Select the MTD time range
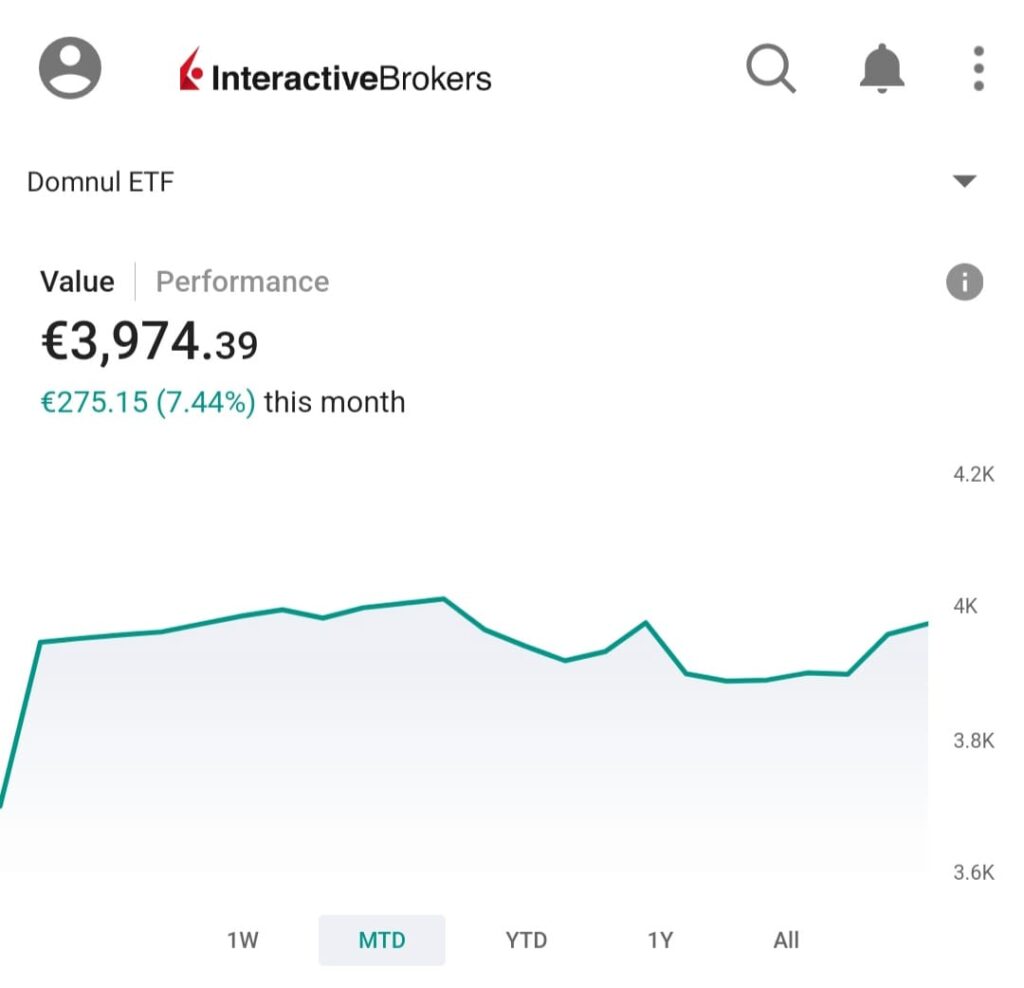 pyautogui.click(x=382, y=940)
